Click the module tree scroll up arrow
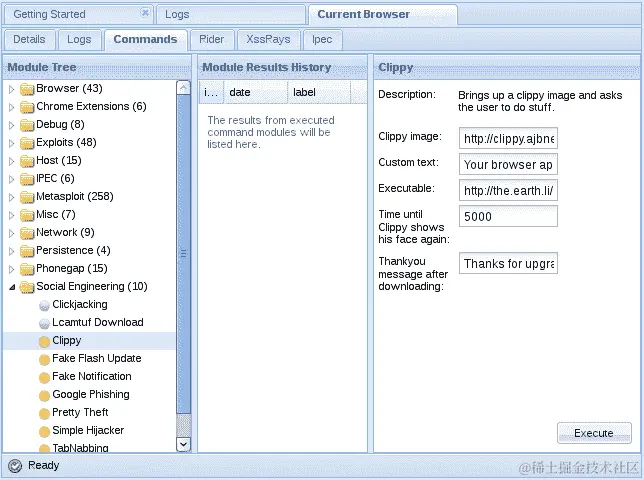 click(183, 87)
